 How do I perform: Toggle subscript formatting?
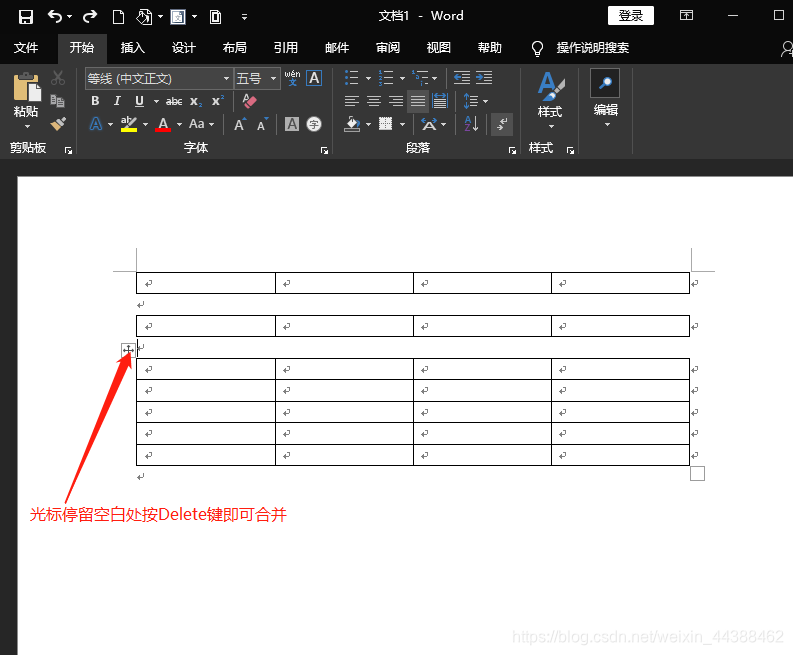point(196,102)
